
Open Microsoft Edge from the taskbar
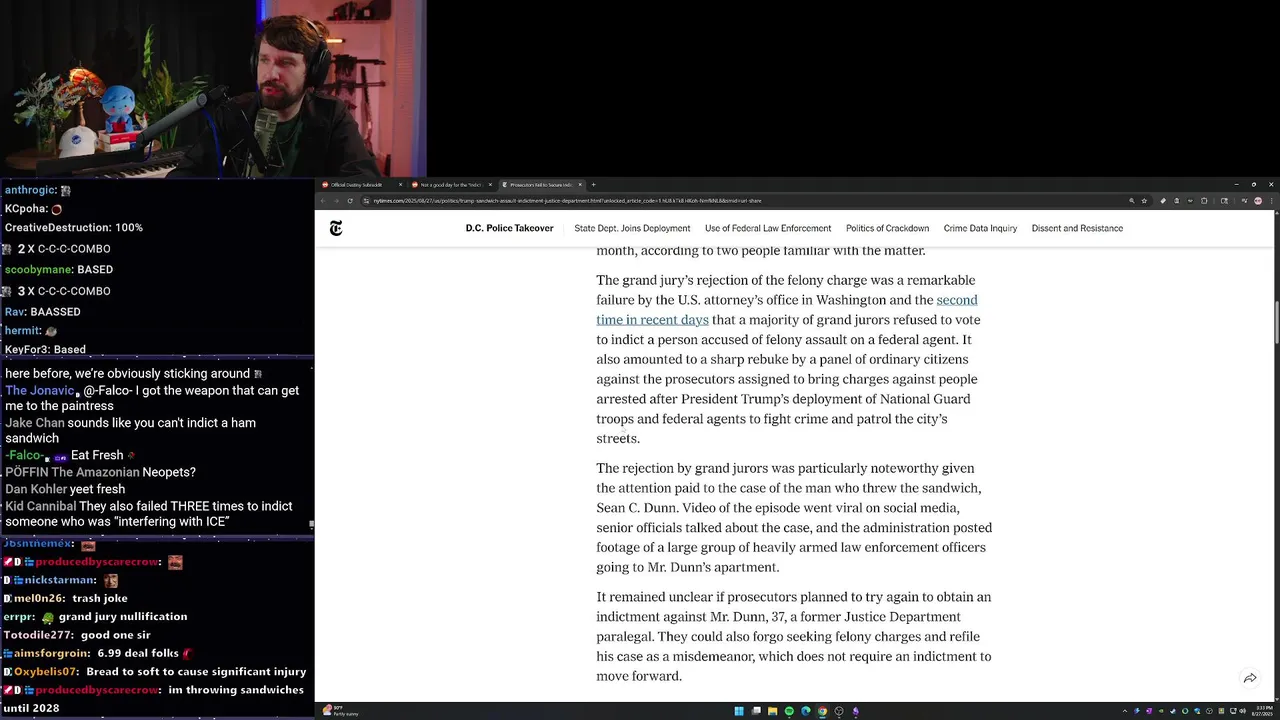805,711
